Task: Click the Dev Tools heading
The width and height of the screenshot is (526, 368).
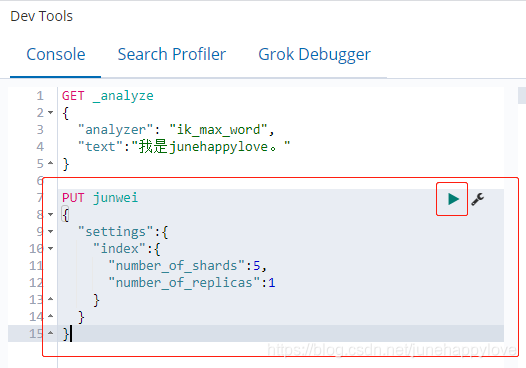Action: [42, 16]
